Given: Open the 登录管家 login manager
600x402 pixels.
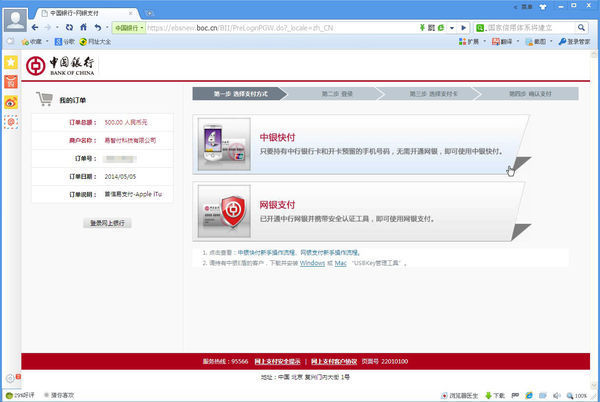Looking at the screenshot, I should 574,42.
